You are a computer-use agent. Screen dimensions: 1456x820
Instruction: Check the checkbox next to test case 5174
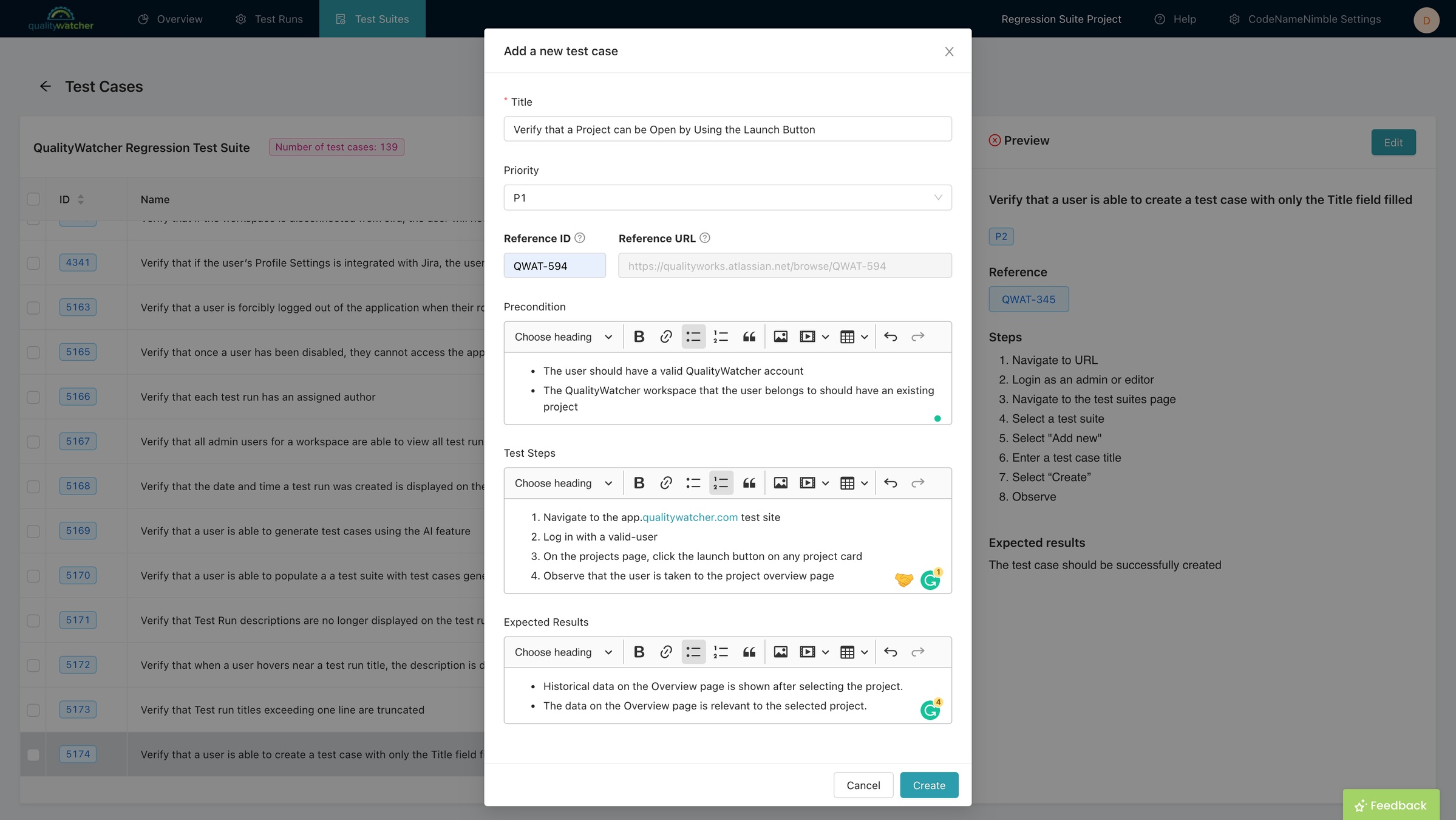click(x=32, y=754)
